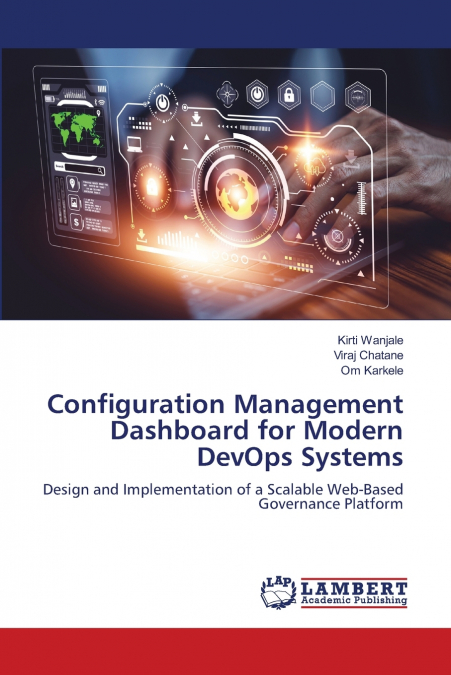451x675 pixels.
Task: Click the dollar sign icon in side panel
Action: point(76,222)
